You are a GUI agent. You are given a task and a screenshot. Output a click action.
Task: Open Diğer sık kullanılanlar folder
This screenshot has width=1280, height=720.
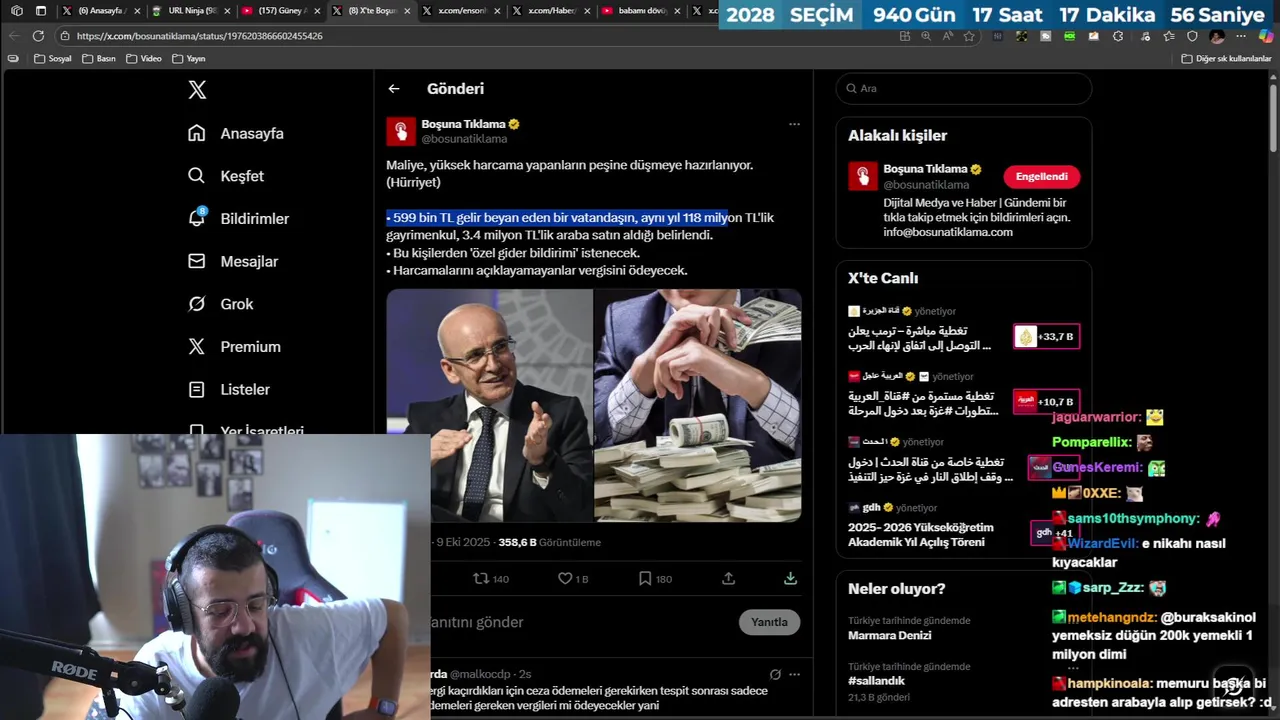(x=1226, y=59)
